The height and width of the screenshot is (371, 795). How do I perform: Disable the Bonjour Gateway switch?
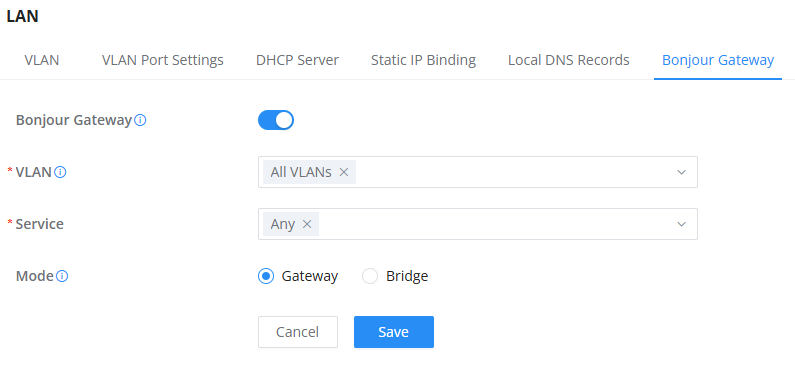pos(276,121)
